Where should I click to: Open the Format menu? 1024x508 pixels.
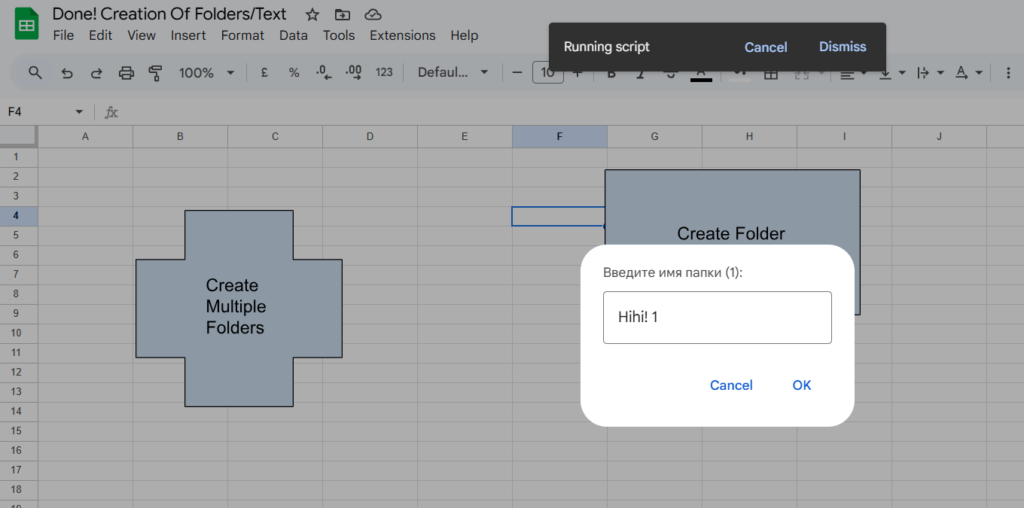pyautogui.click(x=242, y=35)
